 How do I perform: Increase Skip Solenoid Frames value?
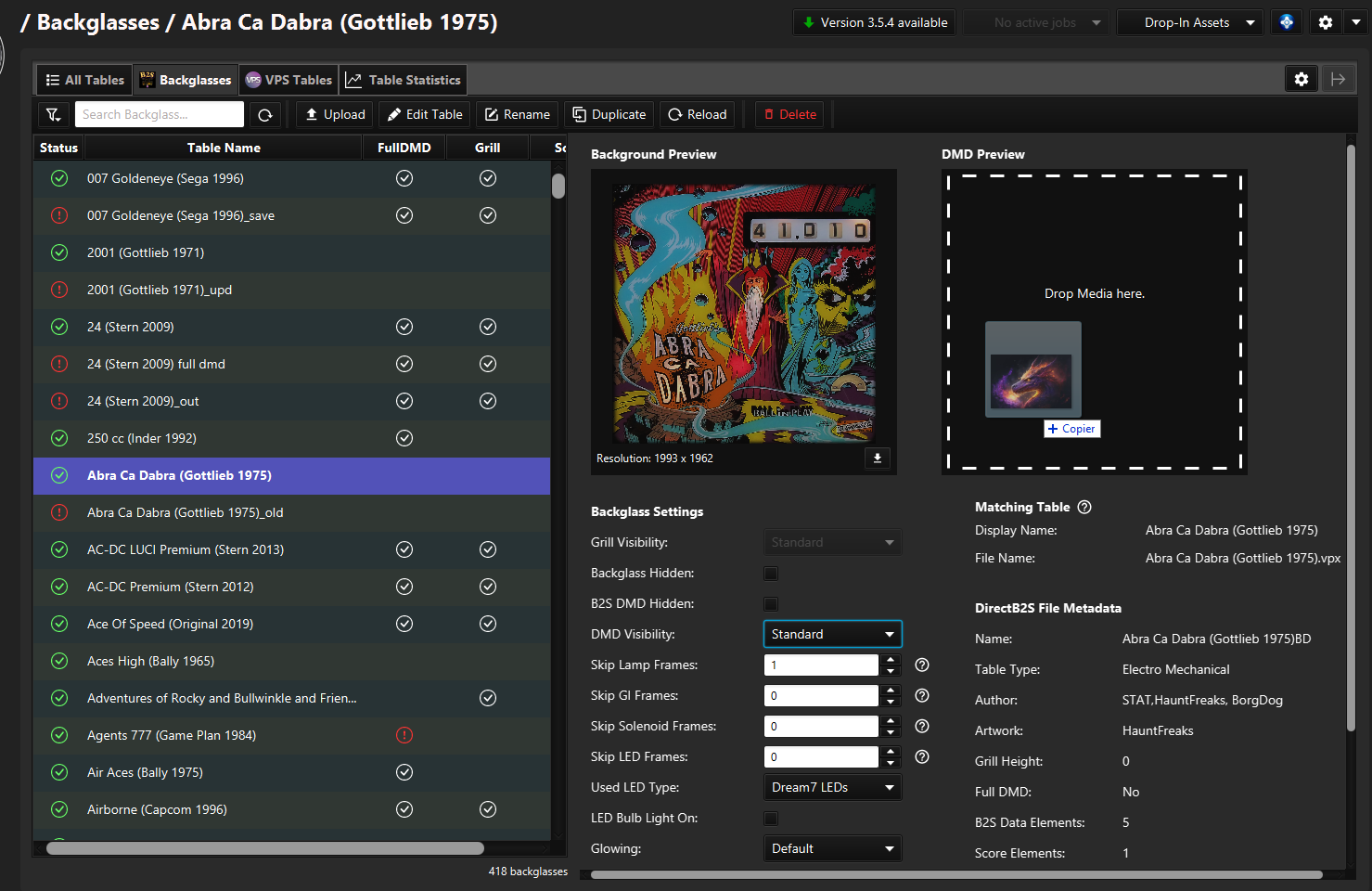(x=891, y=721)
